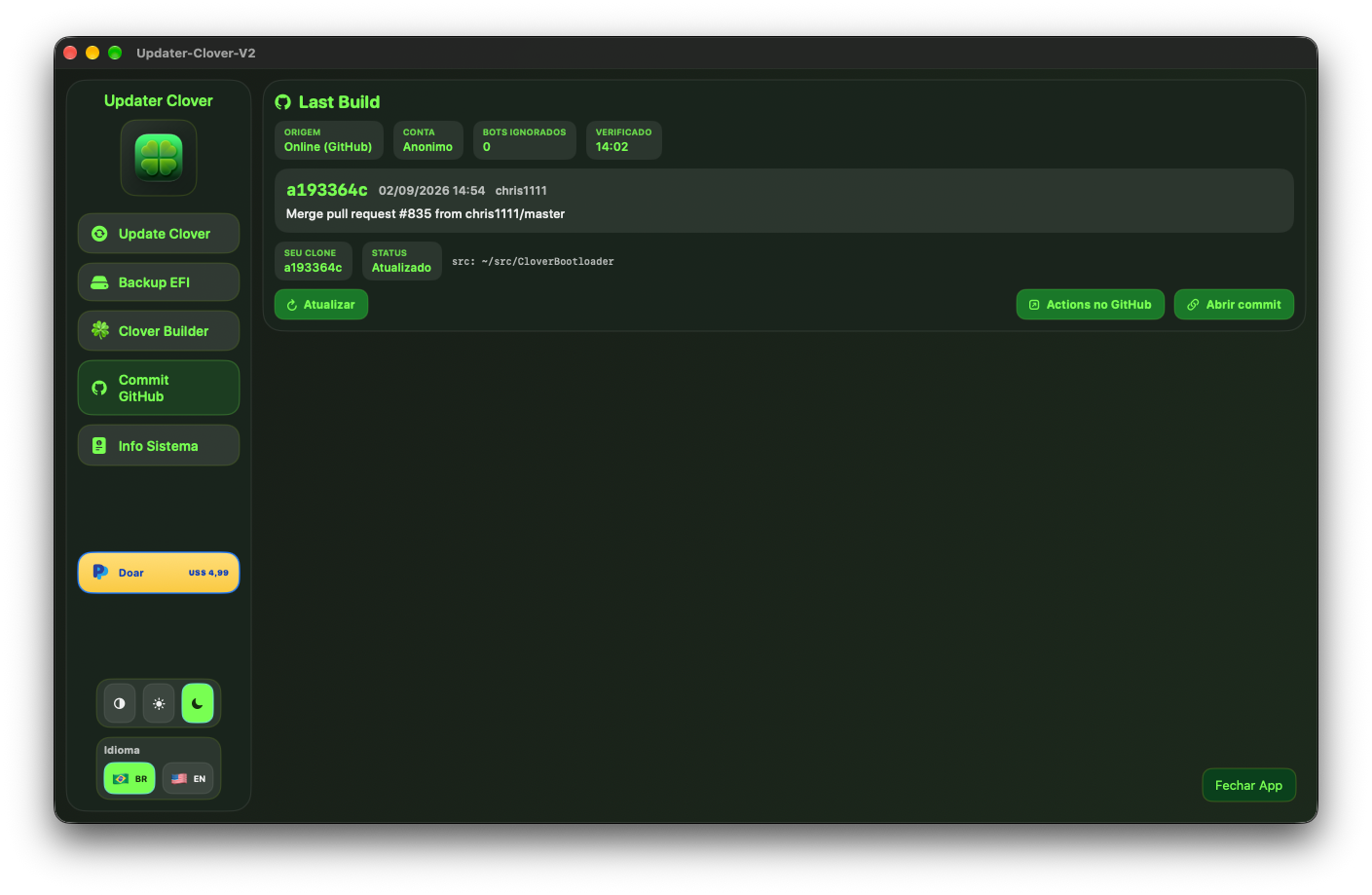This screenshot has width=1372, height=895.
Task: Click the link icon in Abrir commit
Action: point(1193,305)
